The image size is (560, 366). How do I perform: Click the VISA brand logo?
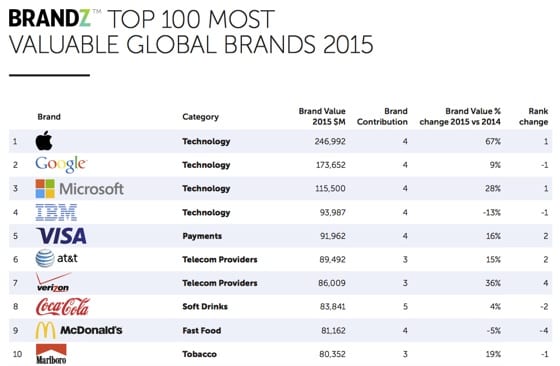coord(61,236)
